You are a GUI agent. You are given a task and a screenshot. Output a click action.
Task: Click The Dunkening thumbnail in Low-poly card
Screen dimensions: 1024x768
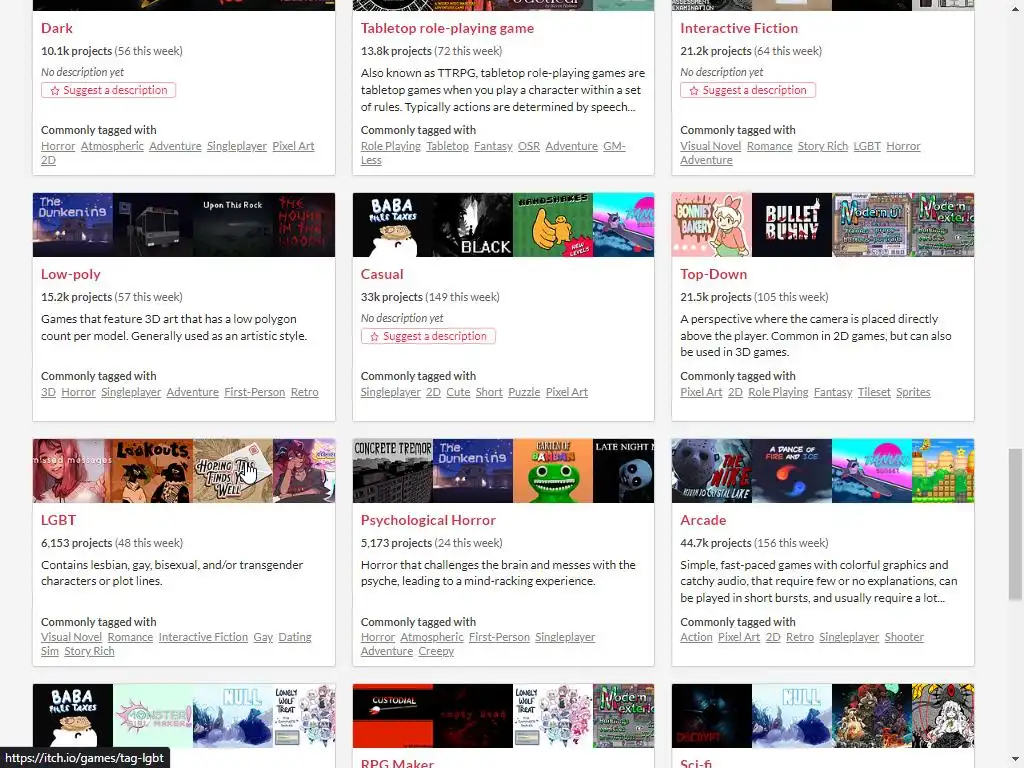click(x=72, y=225)
